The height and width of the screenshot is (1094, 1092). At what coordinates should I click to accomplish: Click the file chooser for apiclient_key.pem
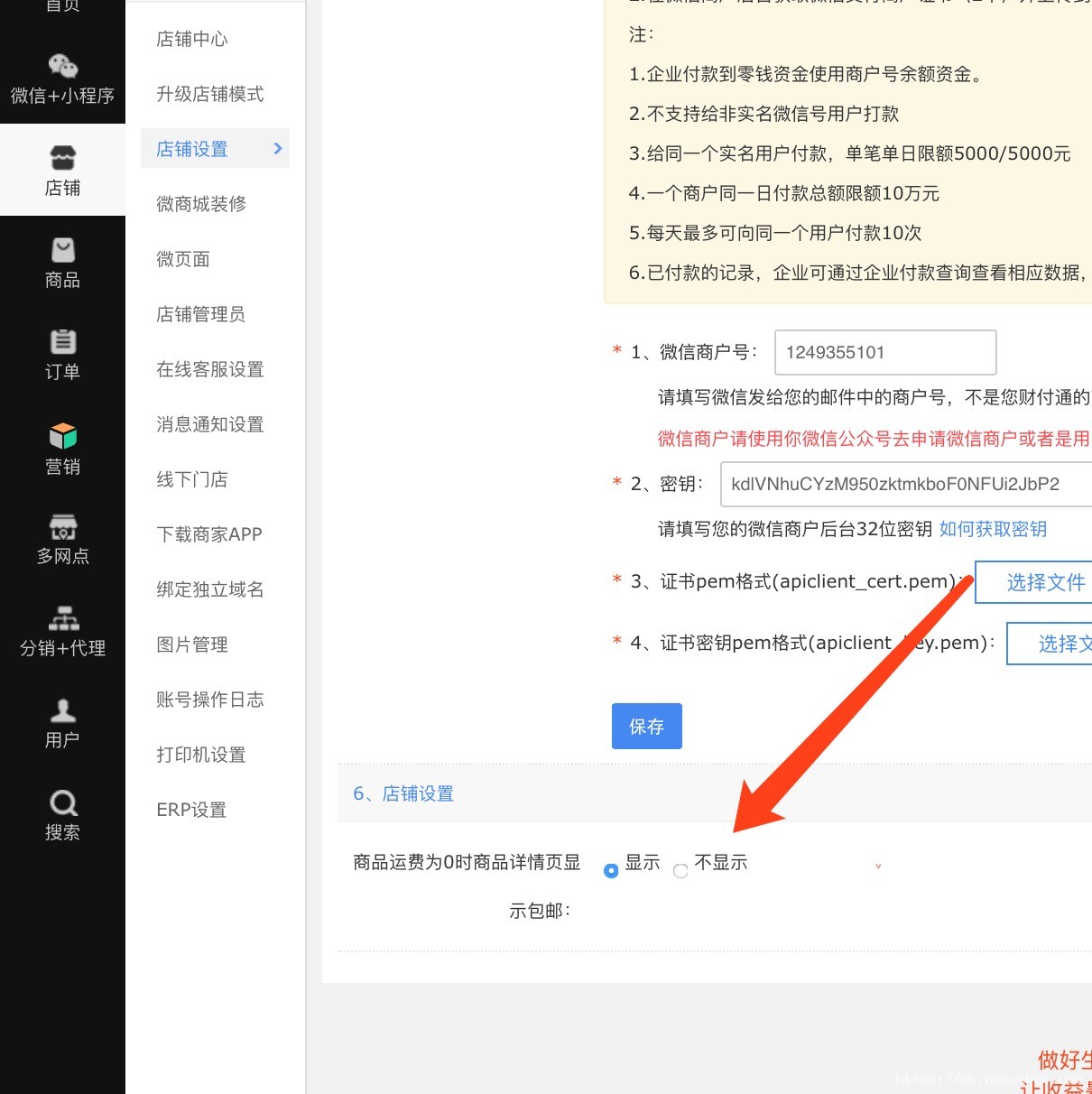[1050, 644]
